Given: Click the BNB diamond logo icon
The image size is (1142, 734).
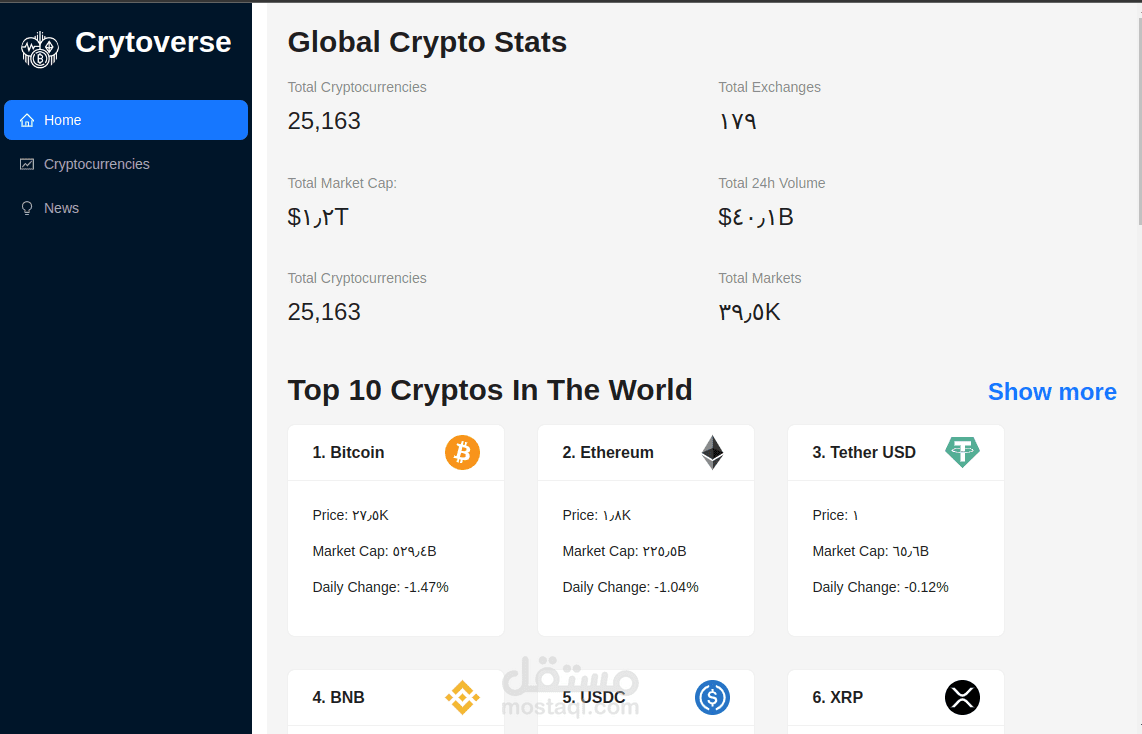Looking at the screenshot, I should click(462, 697).
